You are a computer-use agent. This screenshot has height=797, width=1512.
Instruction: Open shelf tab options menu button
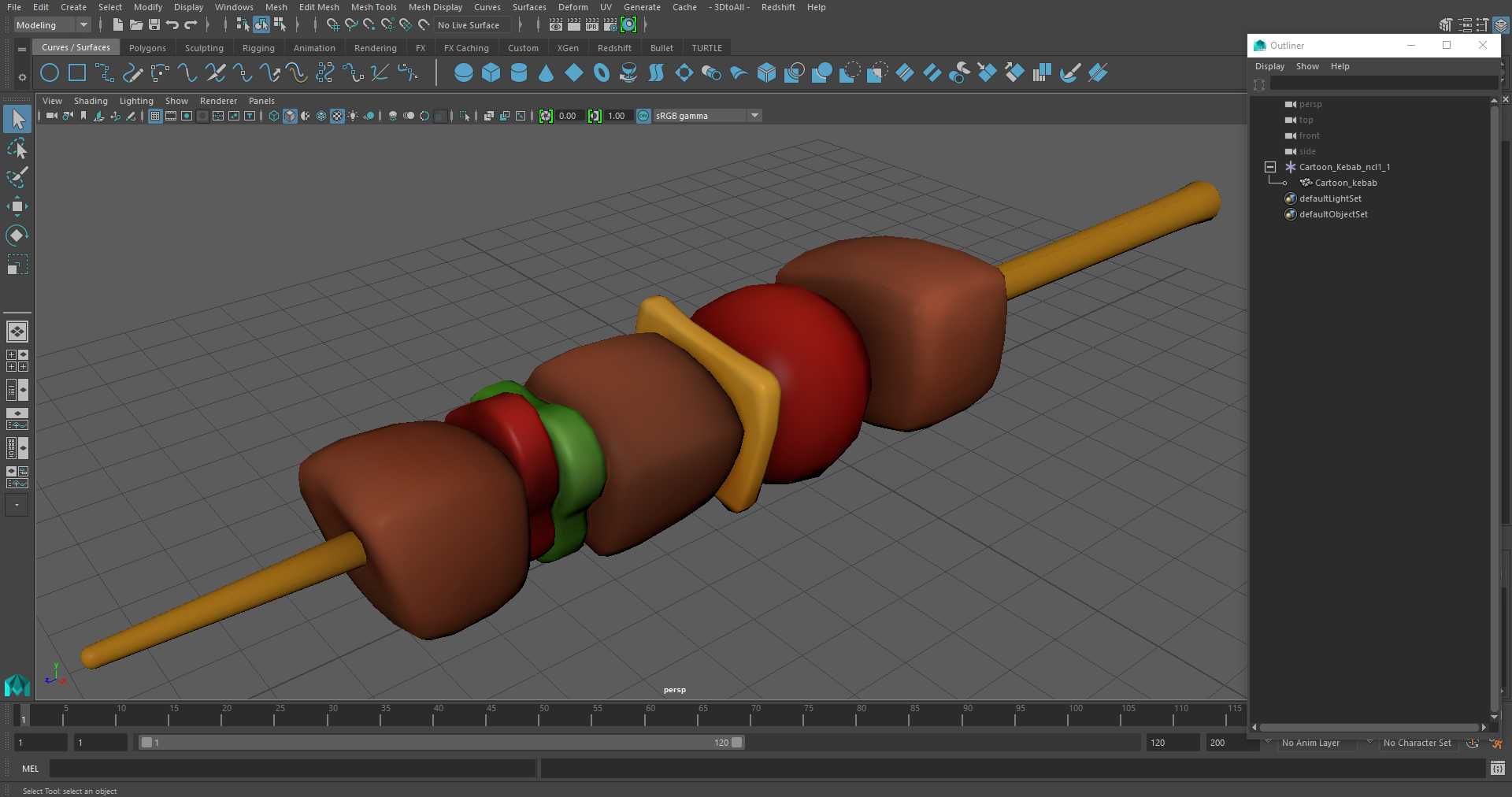(x=22, y=49)
